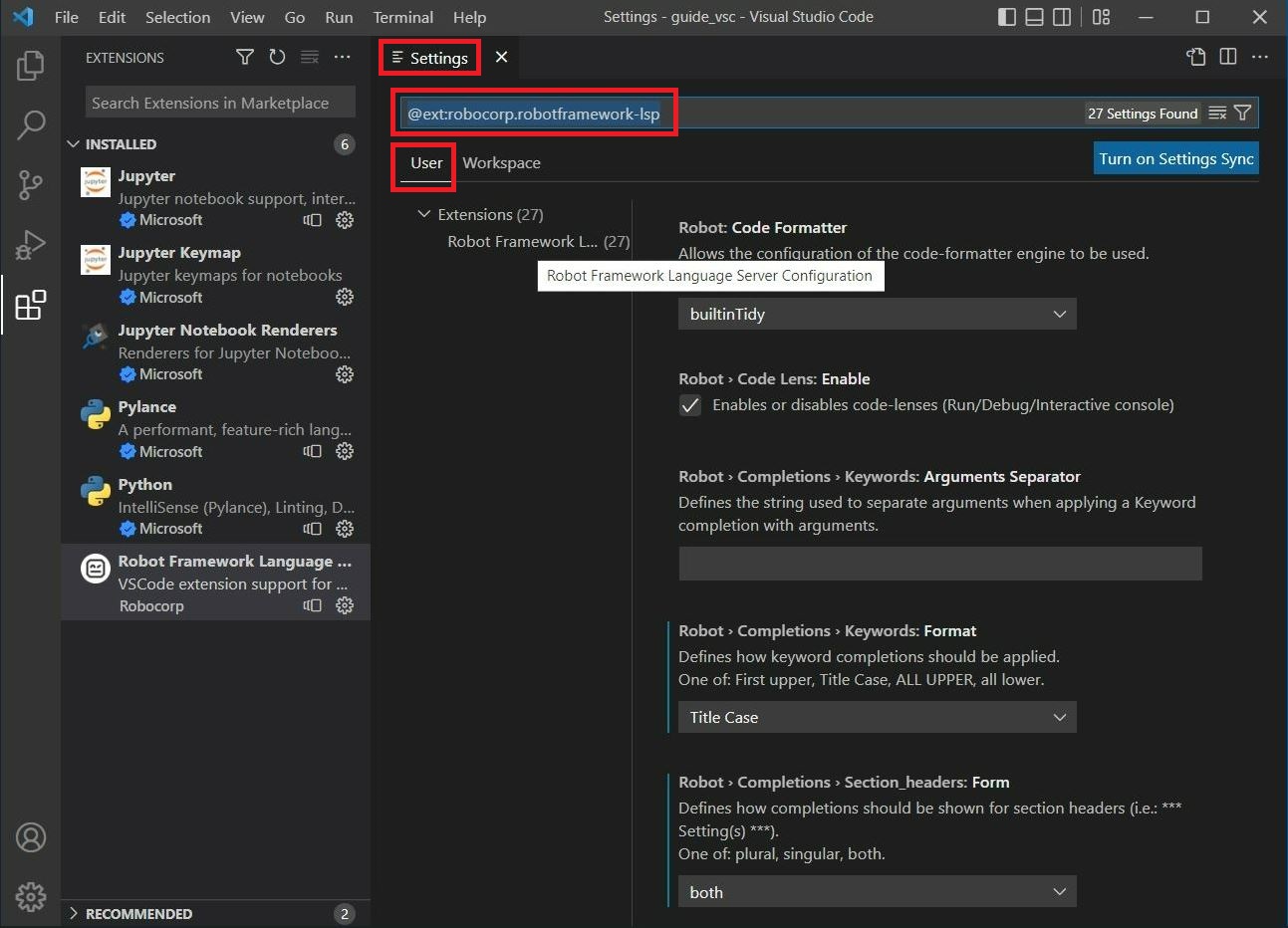
Task: Expand the RECOMMENDED extensions section
Action: click(x=74, y=913)
